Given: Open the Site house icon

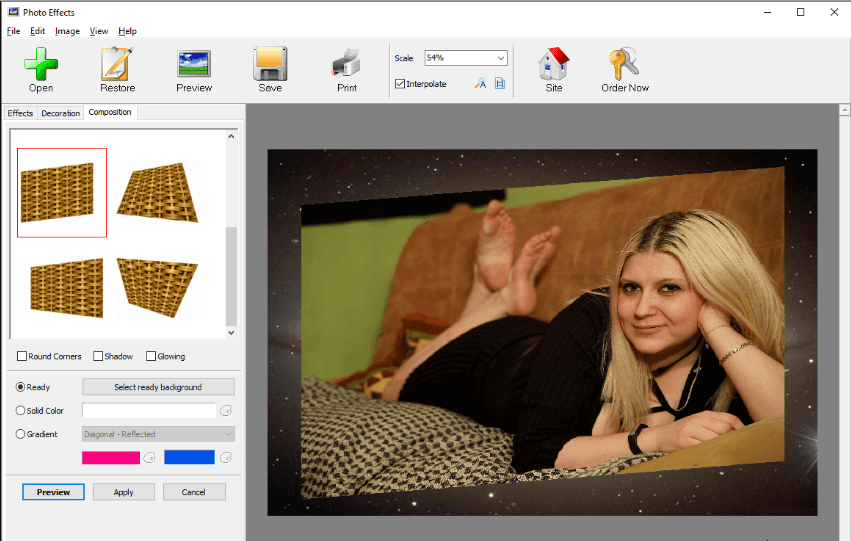Looking at the screenshot, I should pyautogui.click(x=553, y=64).
